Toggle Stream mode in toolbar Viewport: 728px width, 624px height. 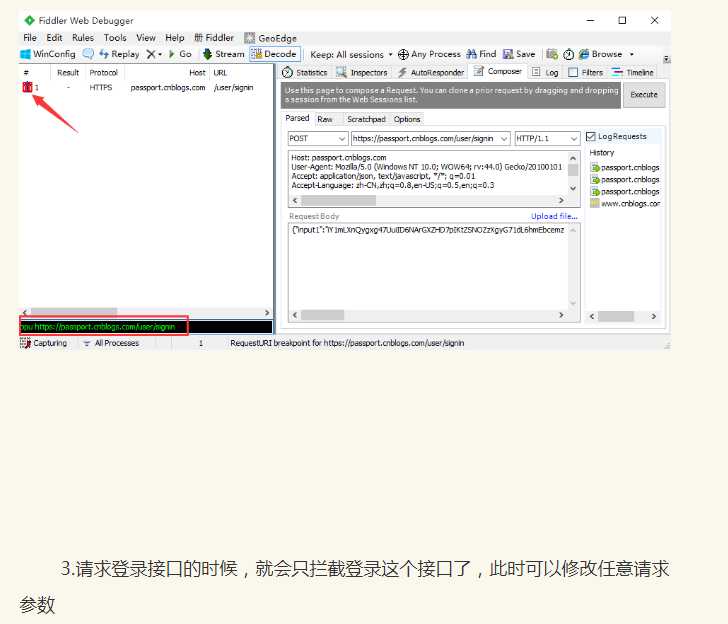[x=223, y=54]
